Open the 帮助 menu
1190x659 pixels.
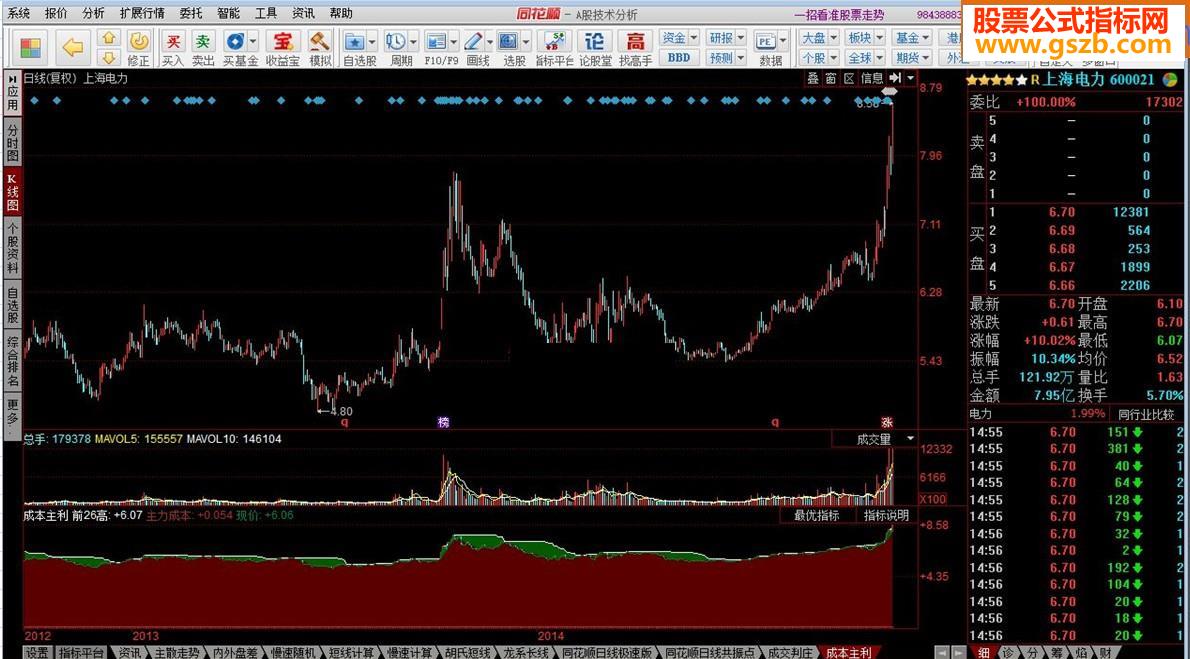[x=341, y=13]
